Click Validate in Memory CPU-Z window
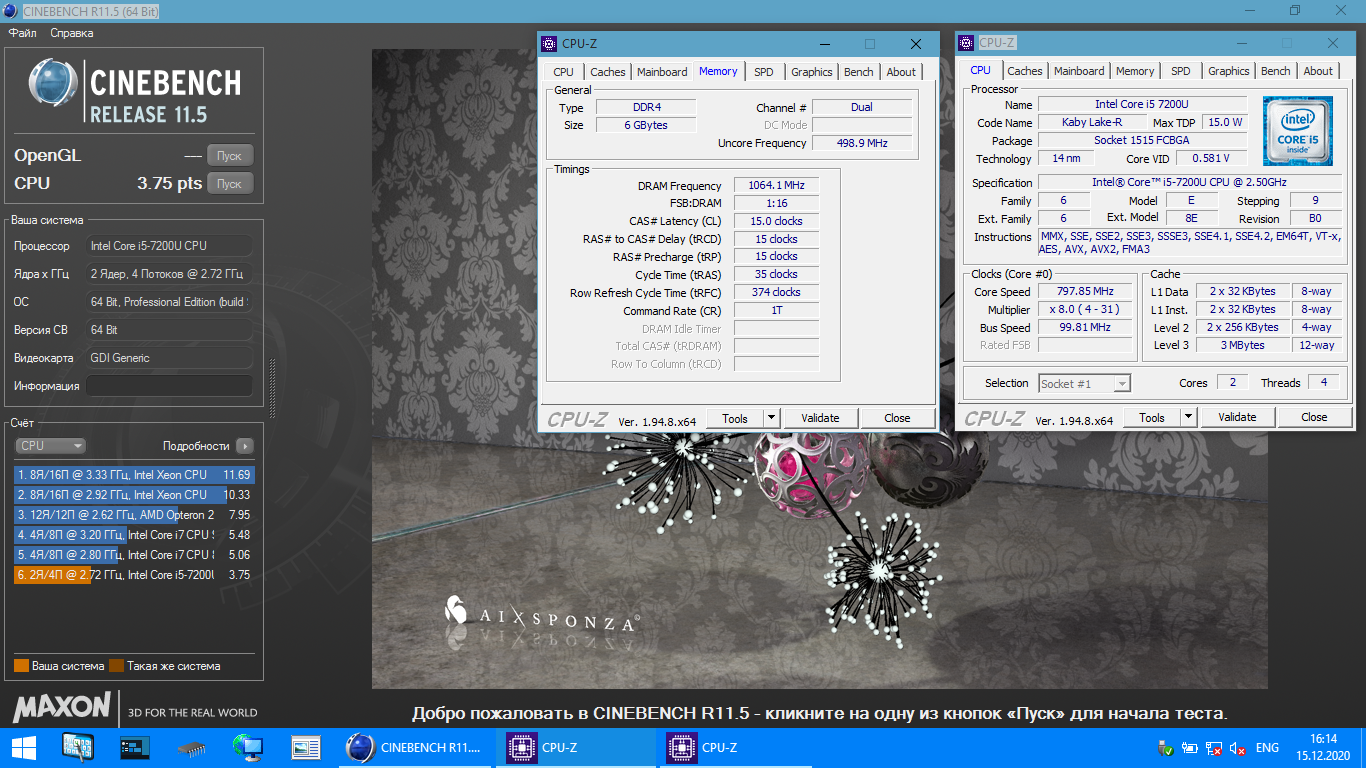 click(821, 418)
